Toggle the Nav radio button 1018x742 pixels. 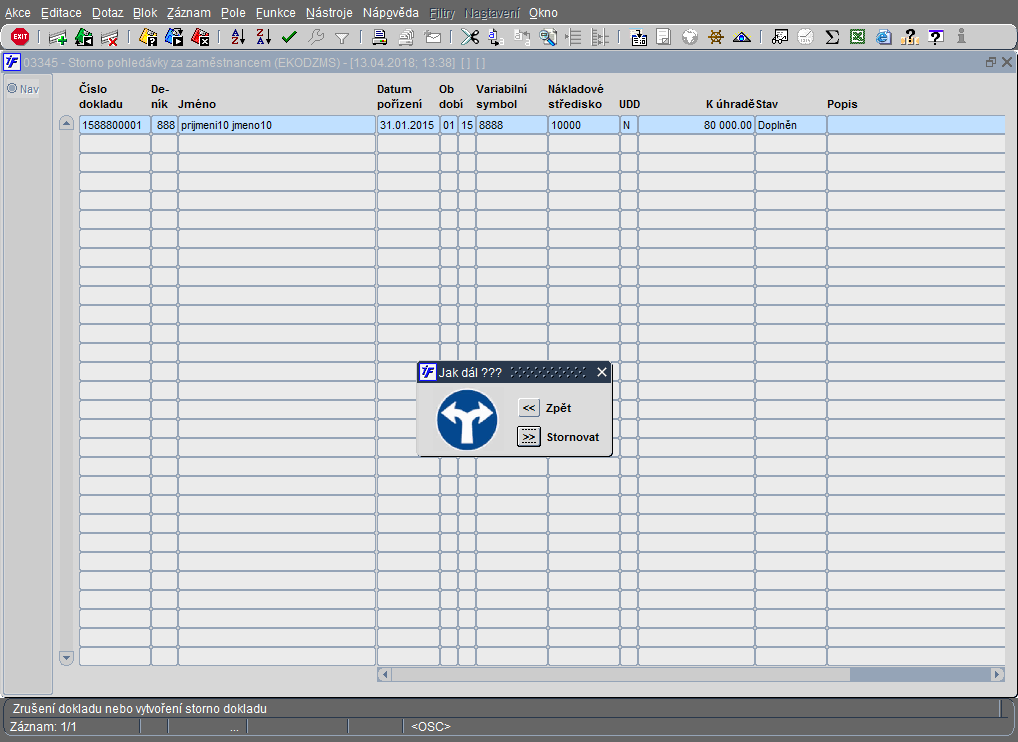pos(12,88)
